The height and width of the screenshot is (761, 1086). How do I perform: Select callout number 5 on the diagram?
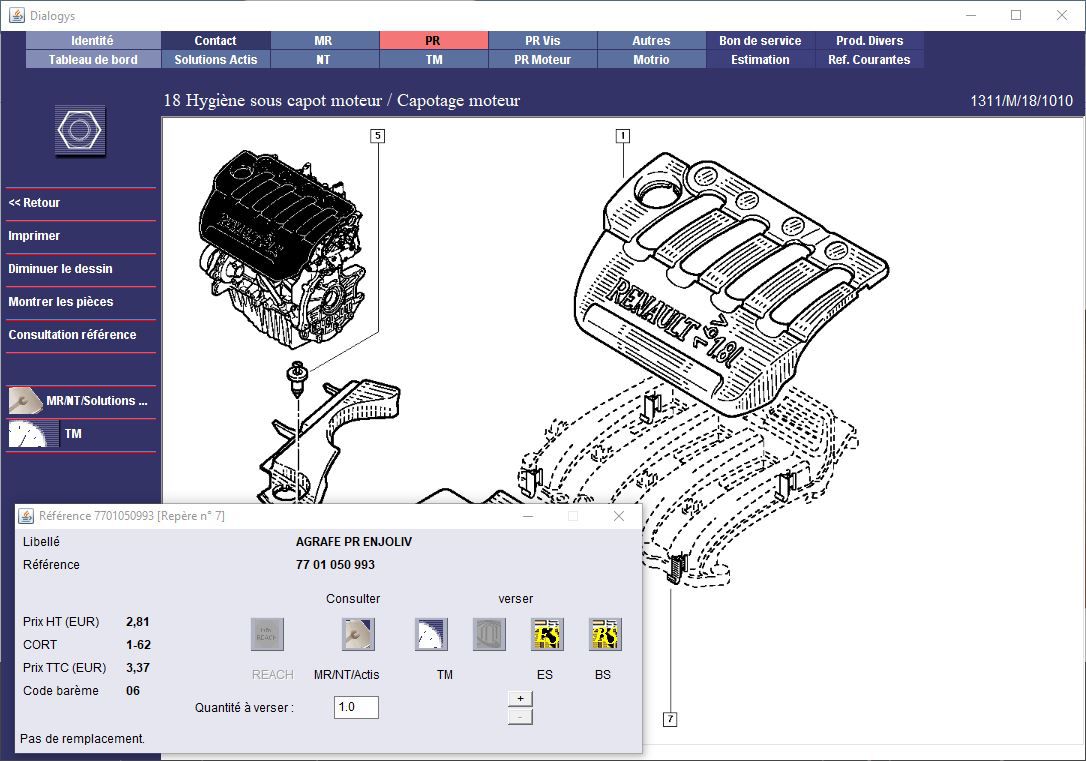pyautogui.click(x=377, y=136)
